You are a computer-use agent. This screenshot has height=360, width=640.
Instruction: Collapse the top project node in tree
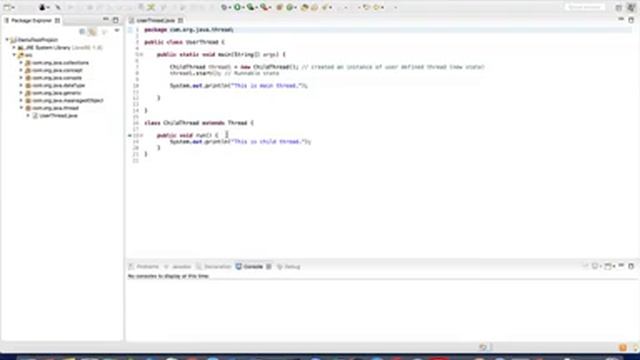(x=7, y=40)
